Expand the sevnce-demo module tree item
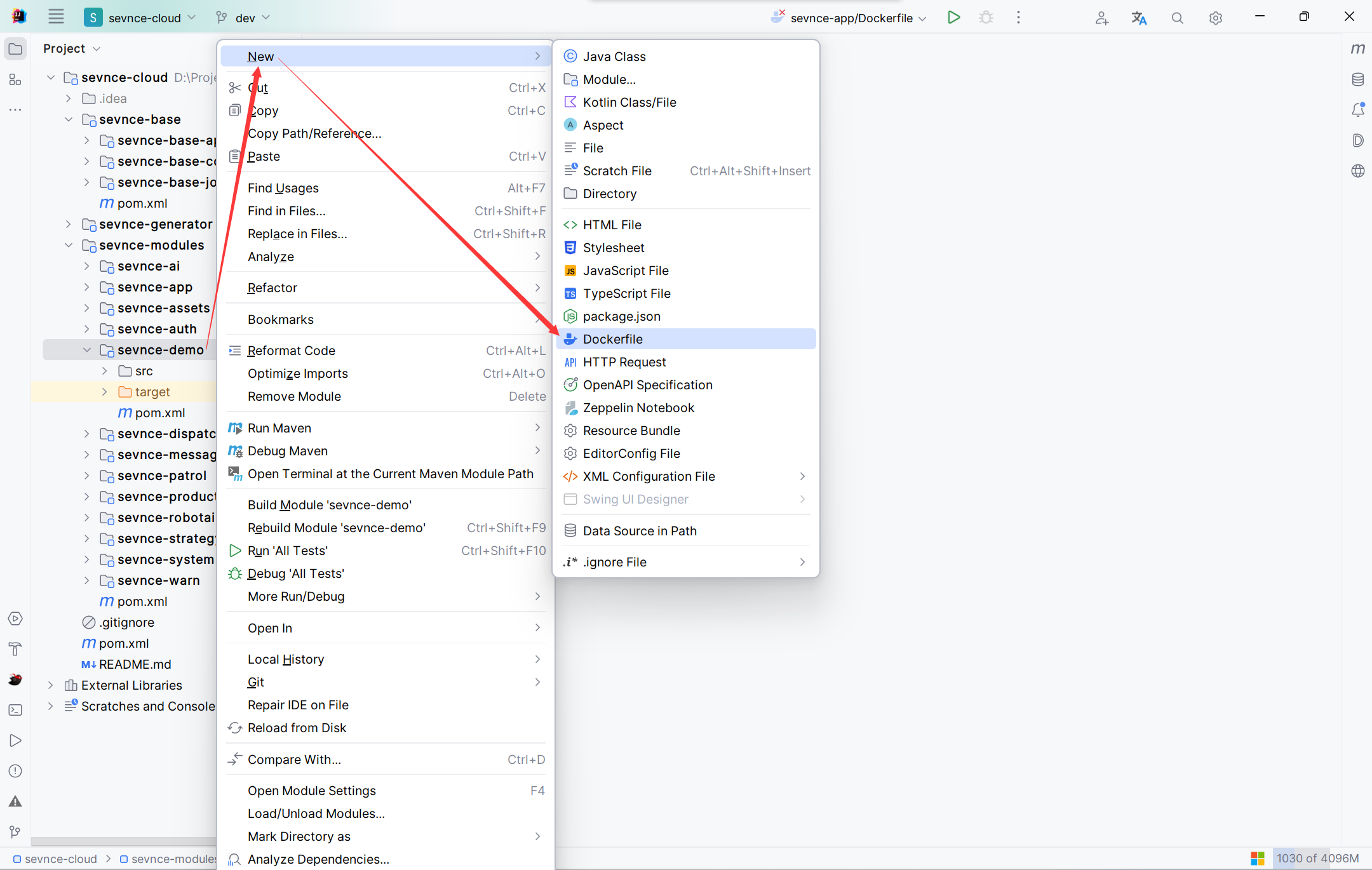The image size is (1372, 870). (x=88, y=349)
